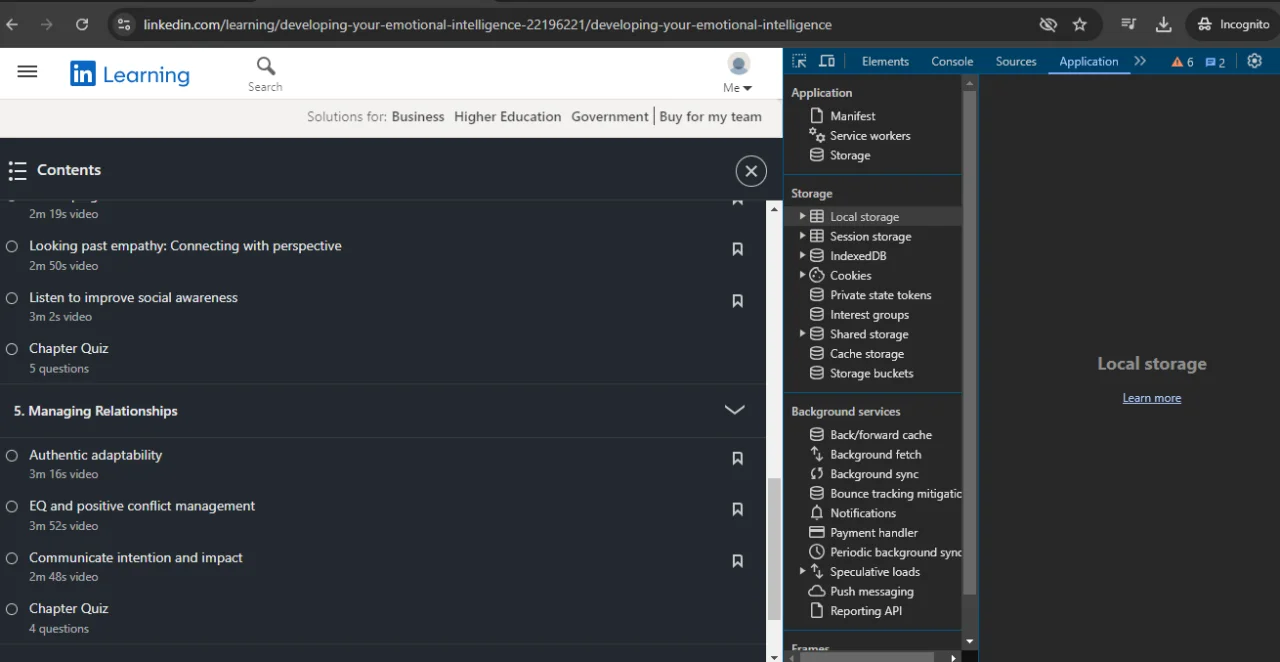Click Buy for my team link

(x=711, y=117)
